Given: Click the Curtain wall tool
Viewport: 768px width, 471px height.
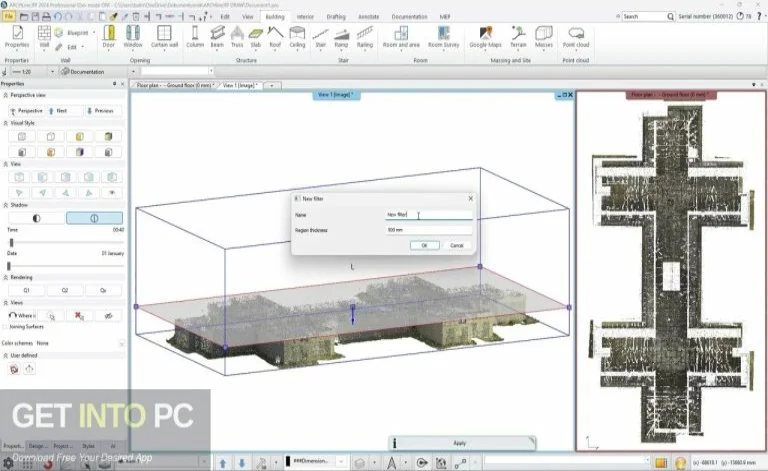Looking at the screenshot, I should 163,36.
